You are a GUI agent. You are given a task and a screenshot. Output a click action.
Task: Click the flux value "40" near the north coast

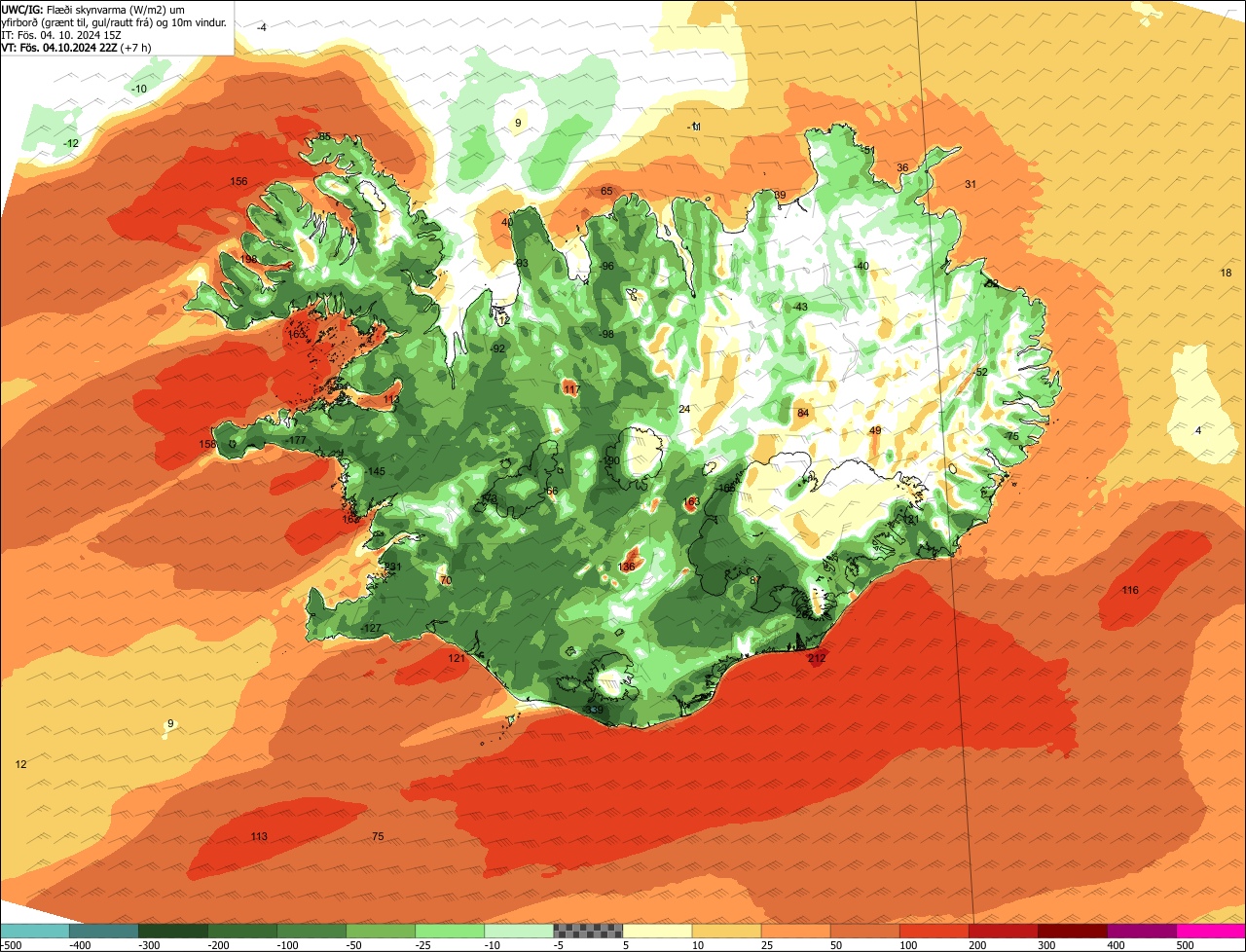click(507, 223)
